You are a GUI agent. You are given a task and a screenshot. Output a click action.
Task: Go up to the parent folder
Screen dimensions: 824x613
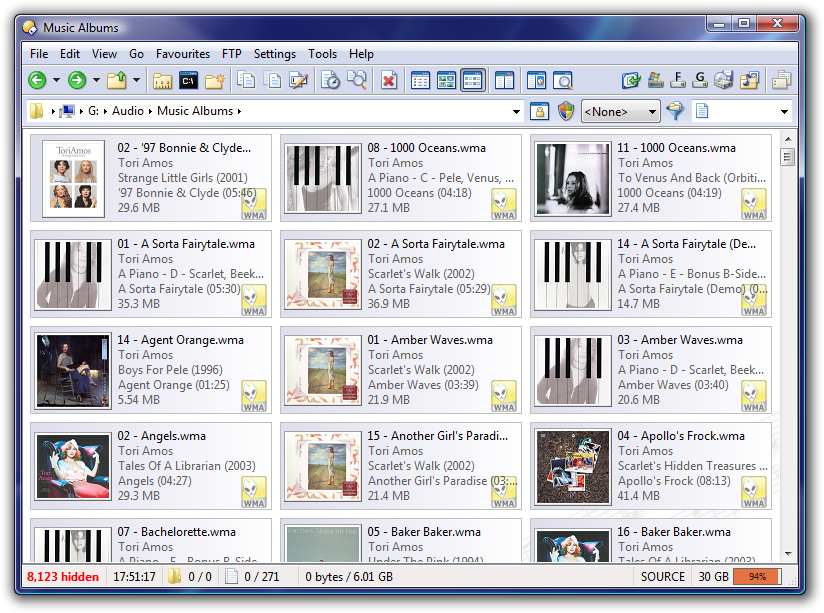pyautogui.click(x=117, y=80)
